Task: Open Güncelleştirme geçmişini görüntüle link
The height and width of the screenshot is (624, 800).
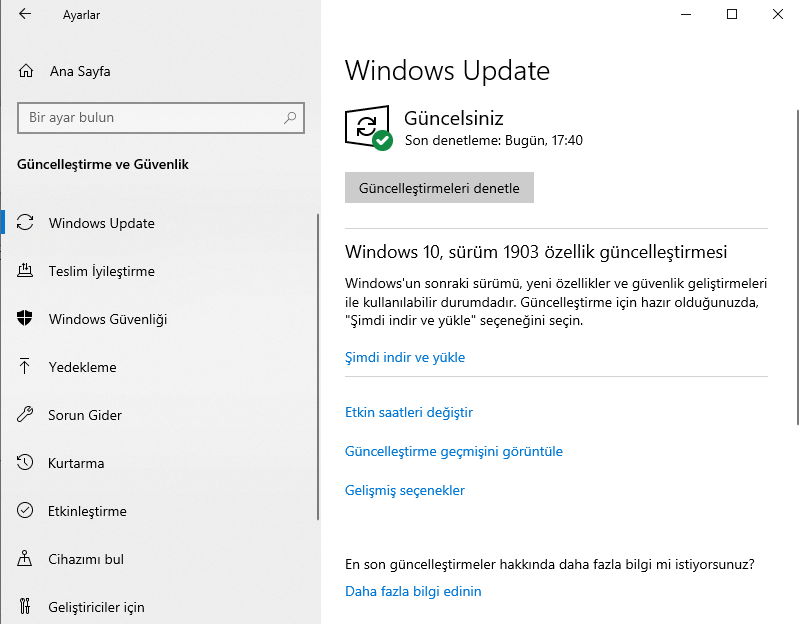Action: point(454,452)
